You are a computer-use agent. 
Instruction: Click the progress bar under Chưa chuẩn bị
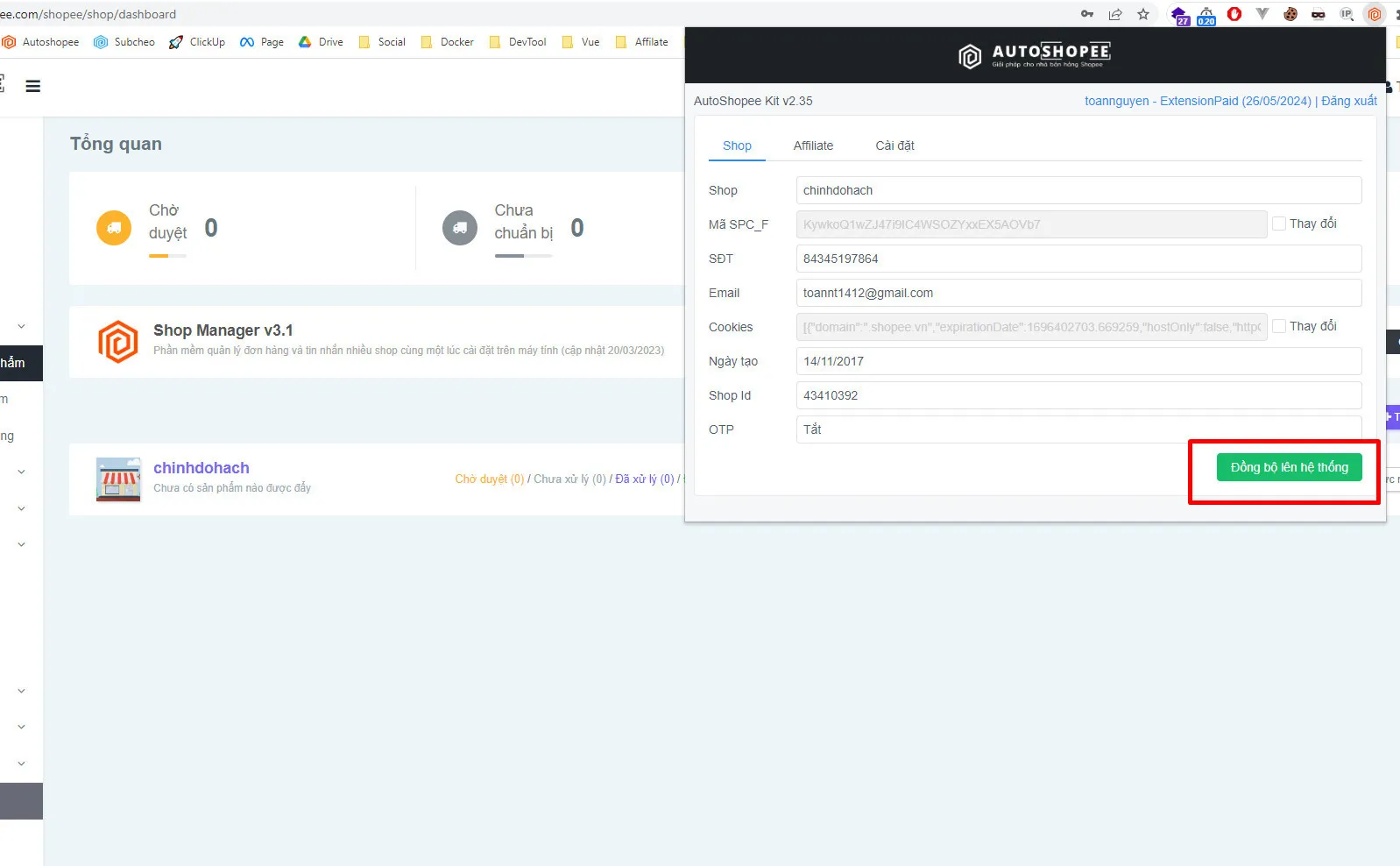pos(523,256)
